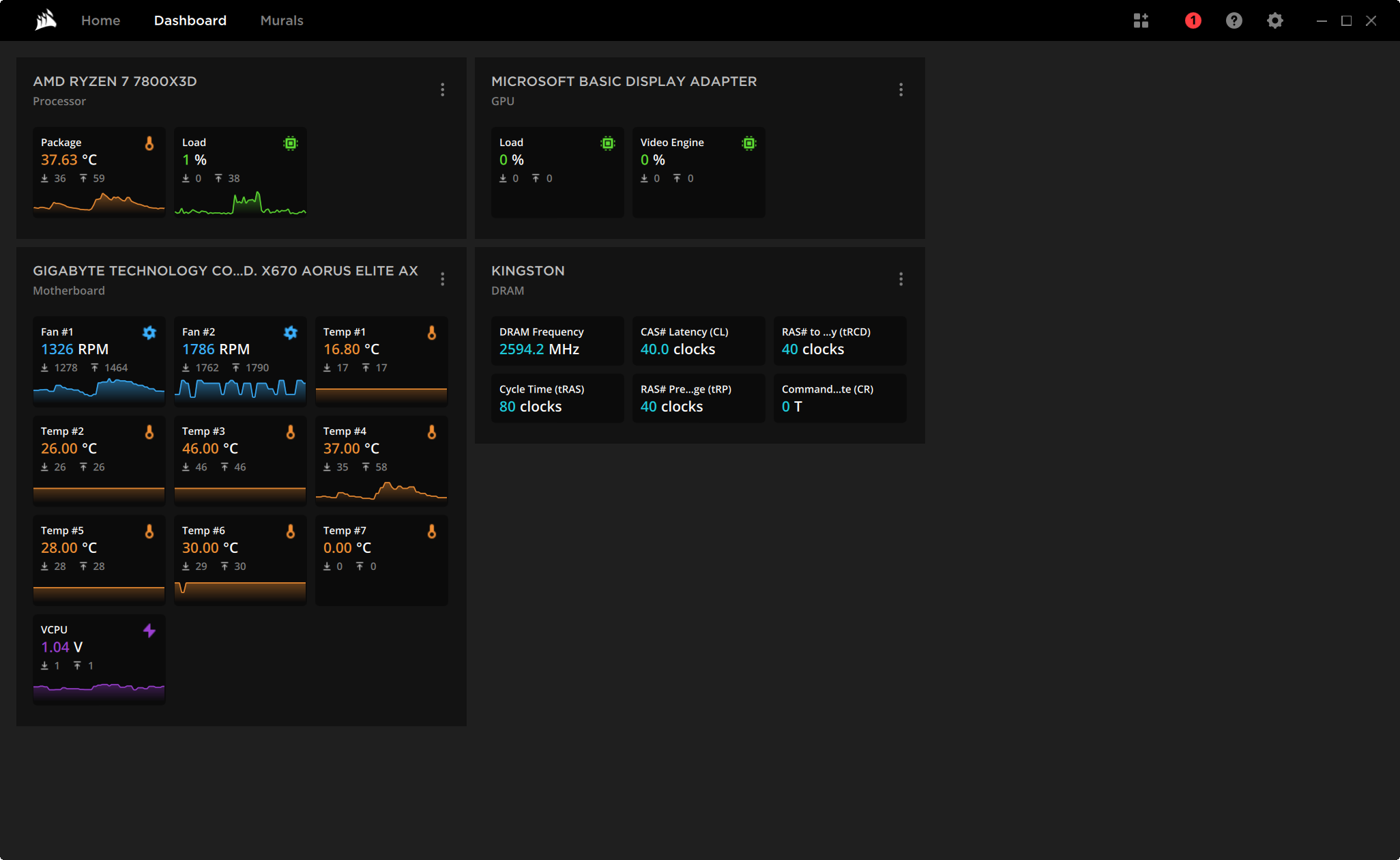Click the 30.00 °C Temp #6 reading

pos(210,548)
